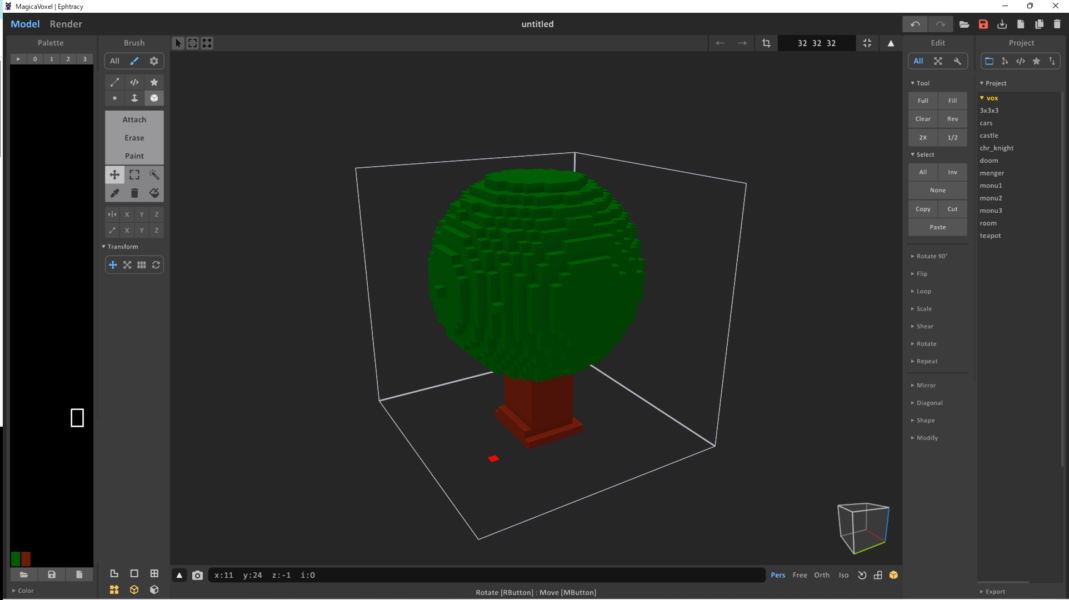Switch camera to Pers mode
Screen dimensions: 1069x600
778,575
